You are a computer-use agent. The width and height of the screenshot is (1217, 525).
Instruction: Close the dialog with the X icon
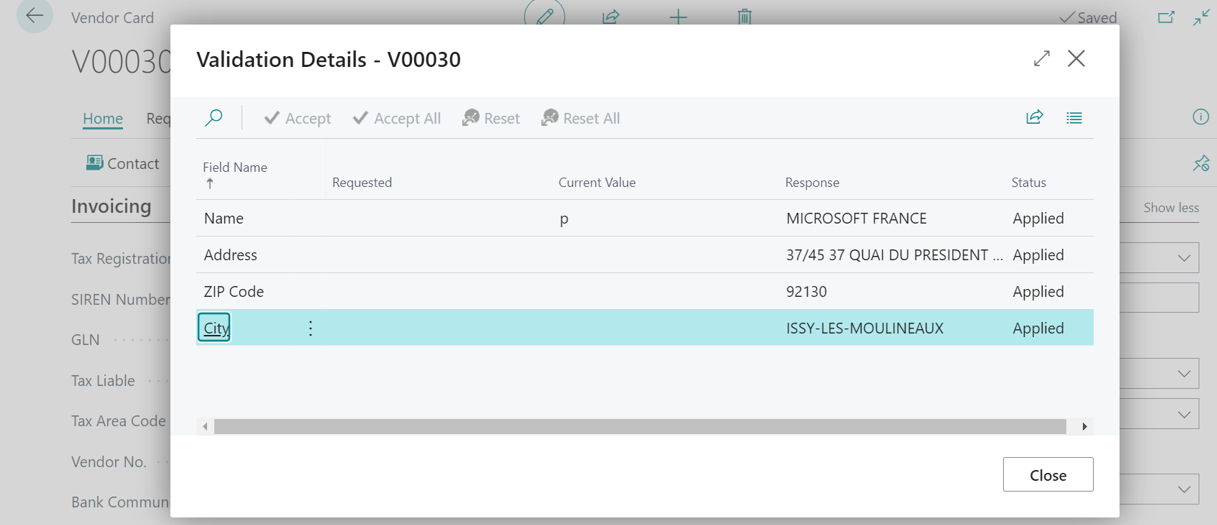click(x=1076, y=58)
